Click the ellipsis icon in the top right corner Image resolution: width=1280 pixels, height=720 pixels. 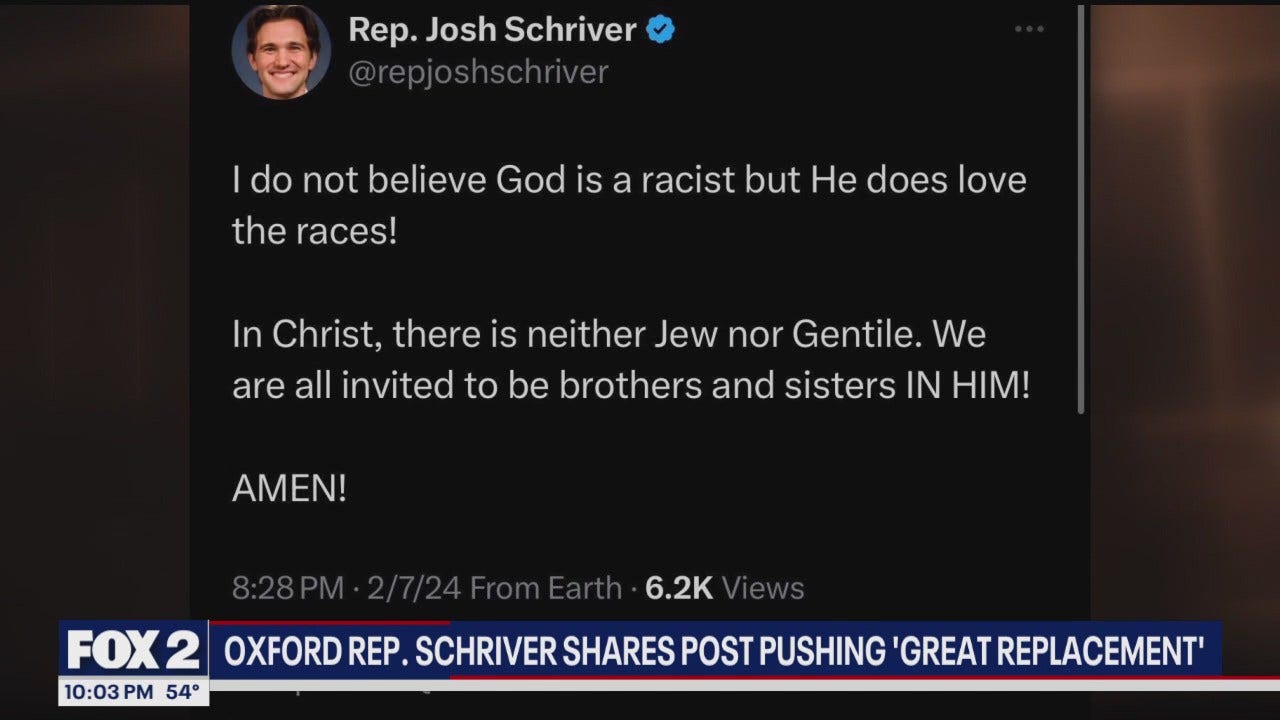[1028, 29]
